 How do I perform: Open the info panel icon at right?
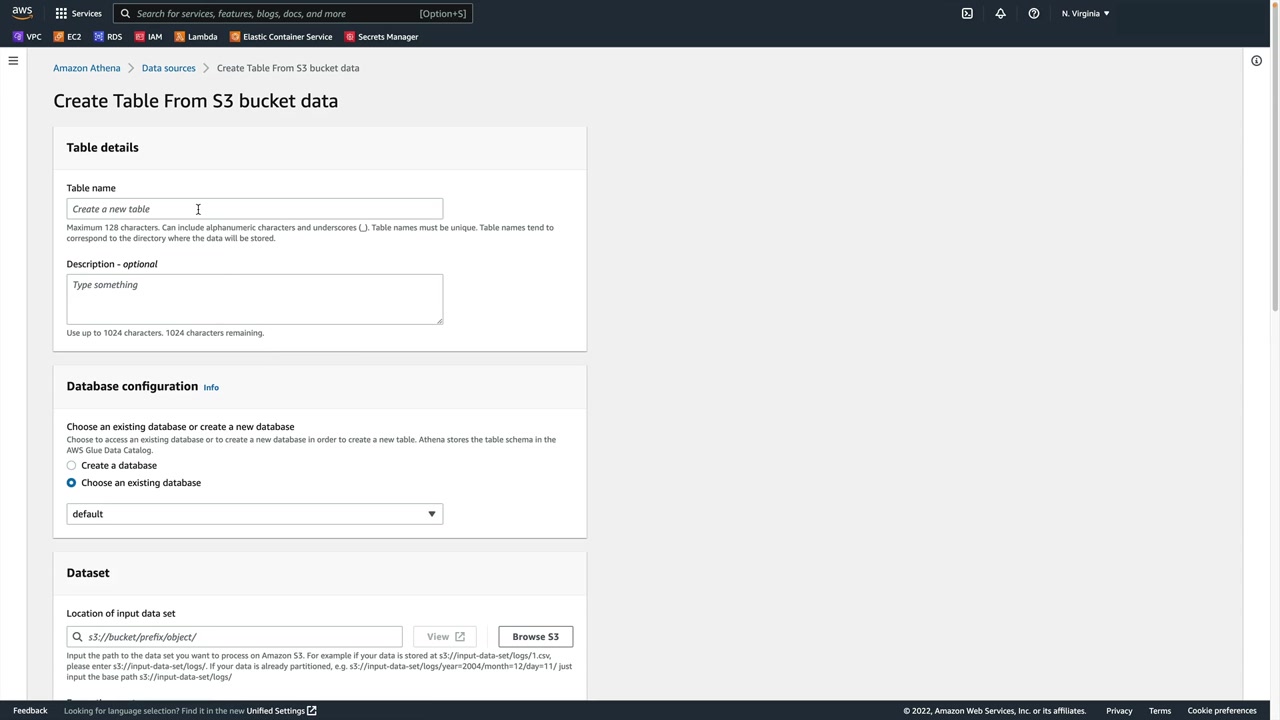pos(1256,61)
